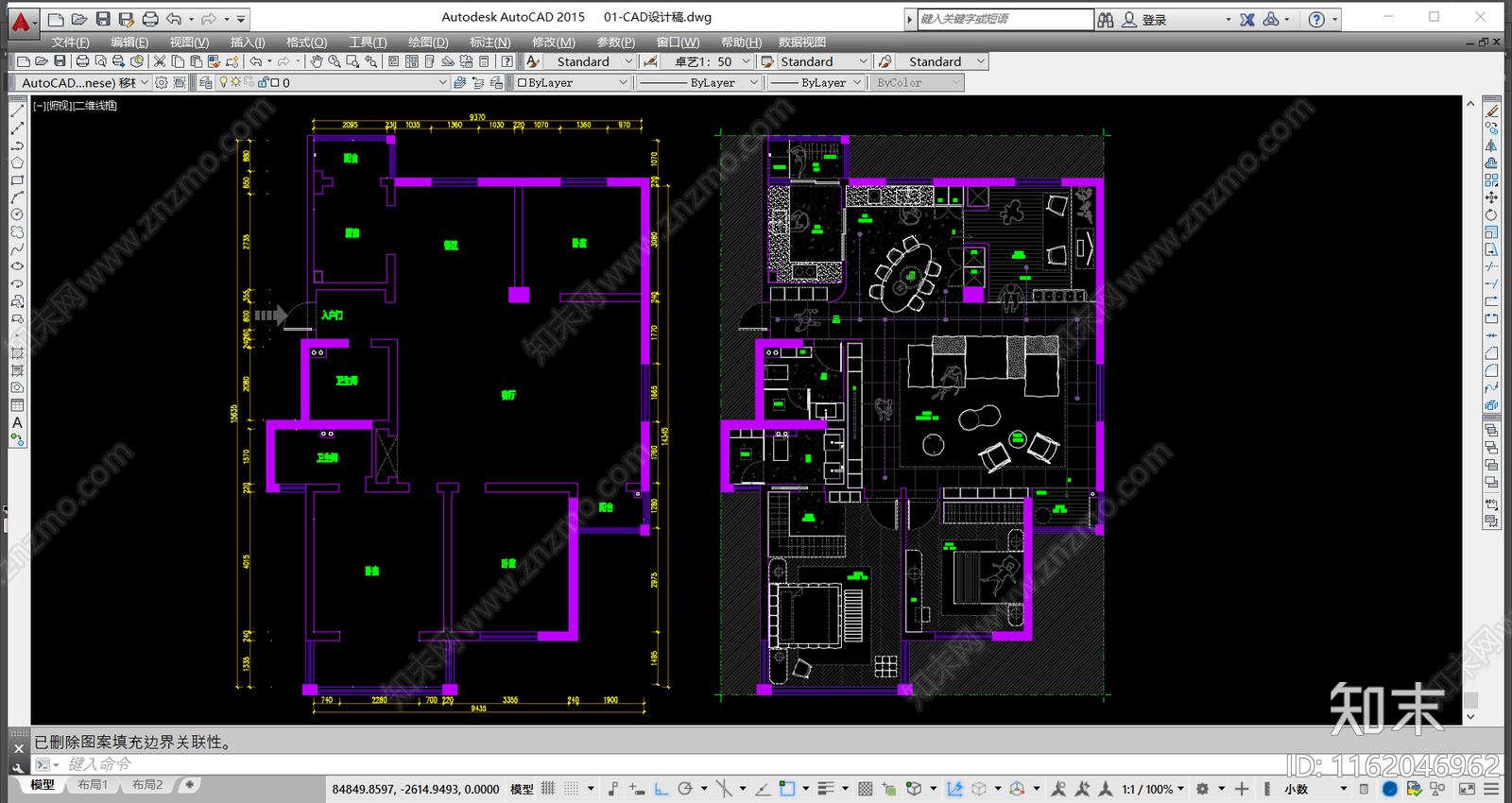
Task: Open the 绘图(D) menu
Action: [428, 42]
